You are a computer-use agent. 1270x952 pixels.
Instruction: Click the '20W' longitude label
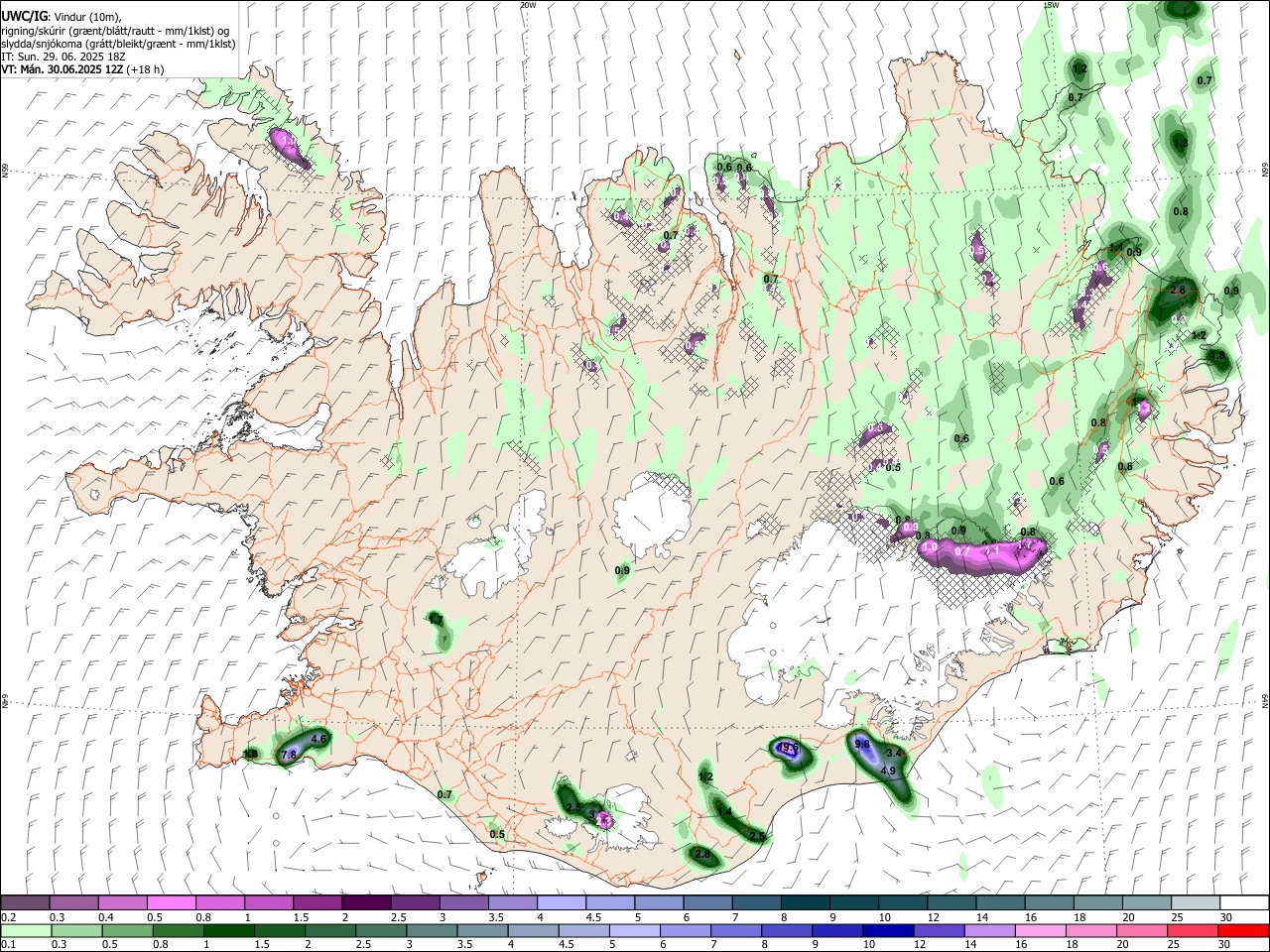tap(528, 5)
